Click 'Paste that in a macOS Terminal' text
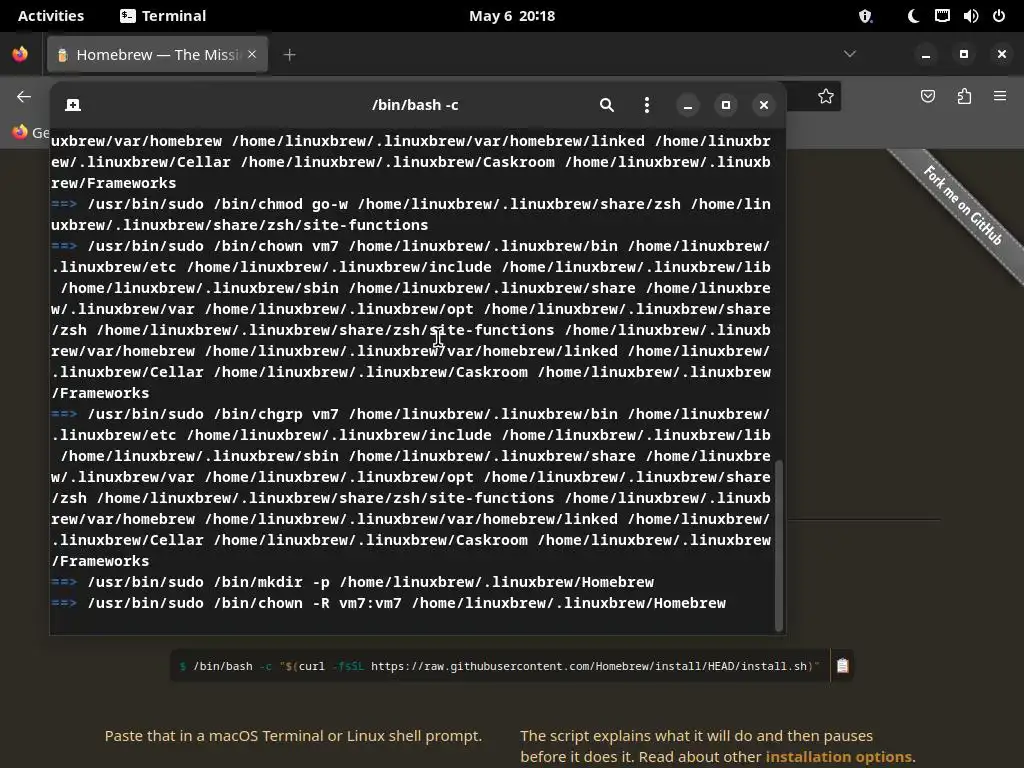1024x768 pixels. click(x=293, y=736)
